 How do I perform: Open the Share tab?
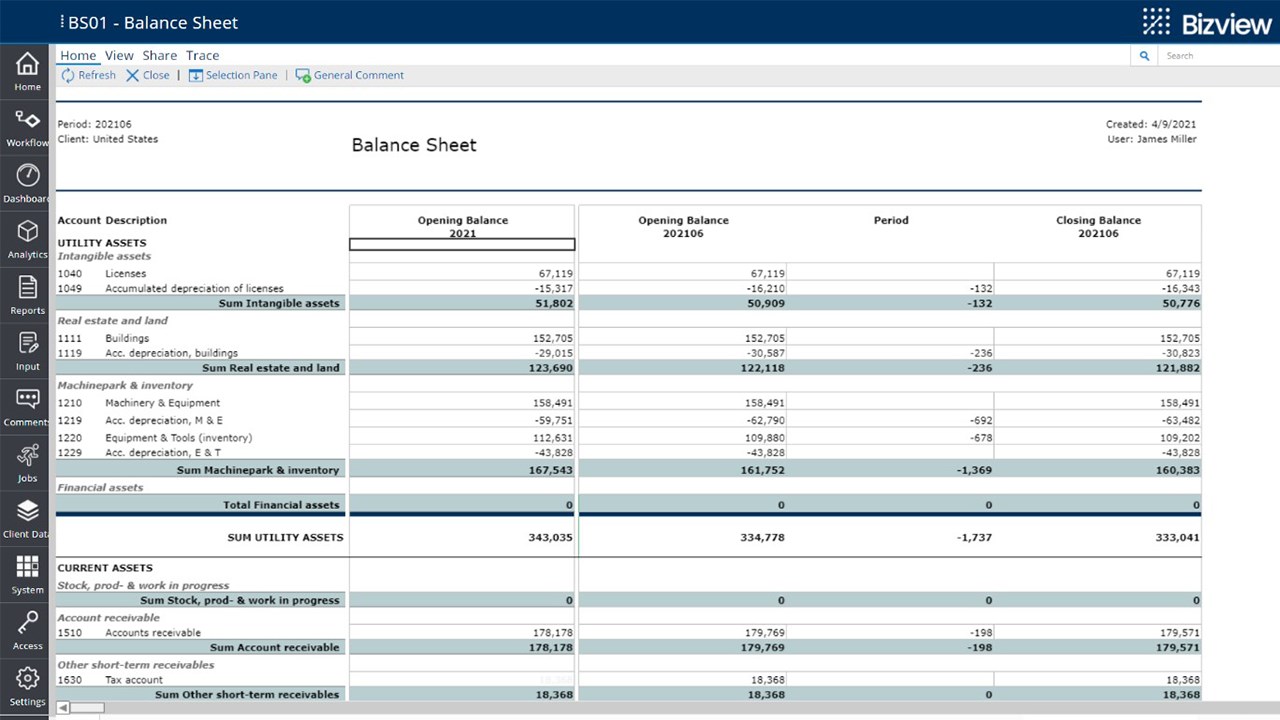(159, 56)
